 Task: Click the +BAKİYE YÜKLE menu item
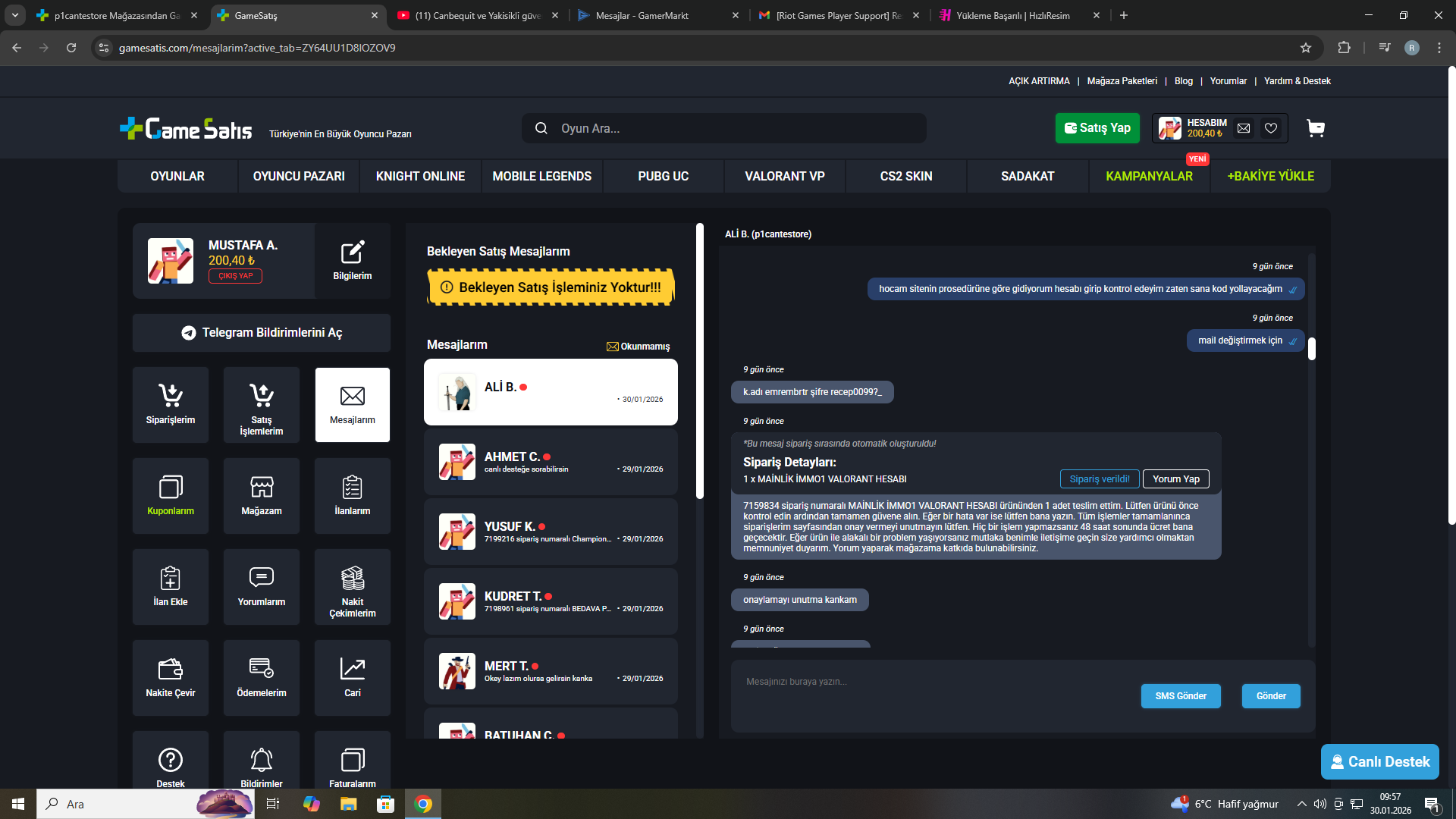[x=1271, y=176]
